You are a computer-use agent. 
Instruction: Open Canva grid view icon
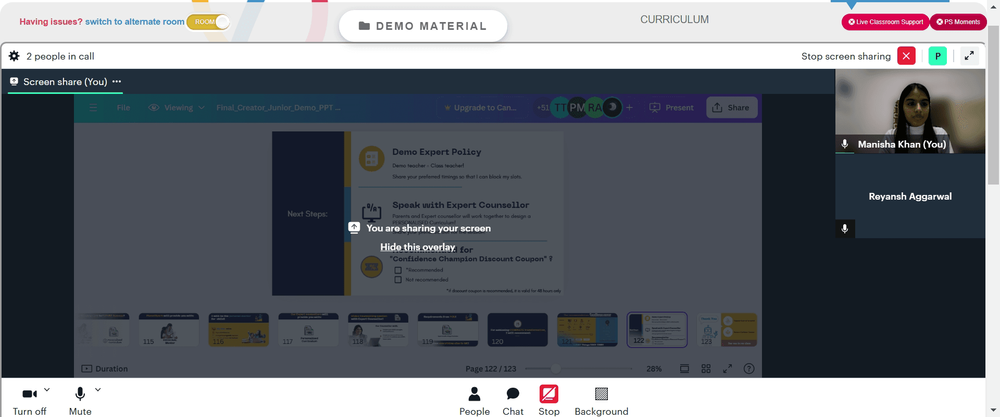point(706,369)
